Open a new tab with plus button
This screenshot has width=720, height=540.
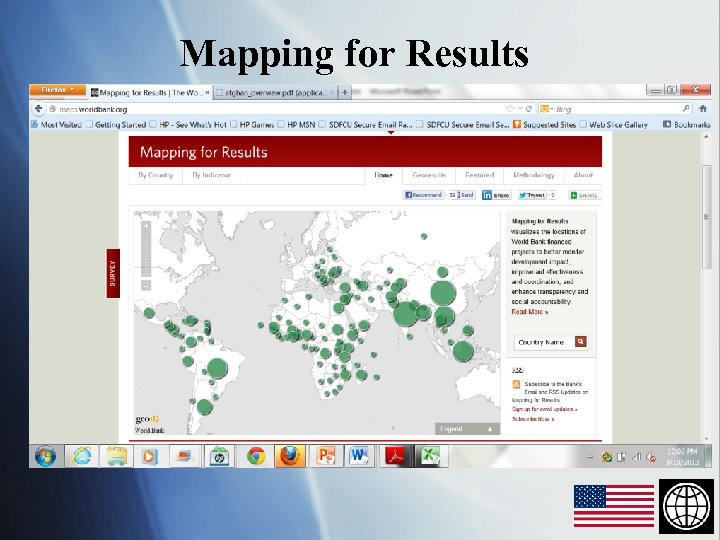click(344, 93)
